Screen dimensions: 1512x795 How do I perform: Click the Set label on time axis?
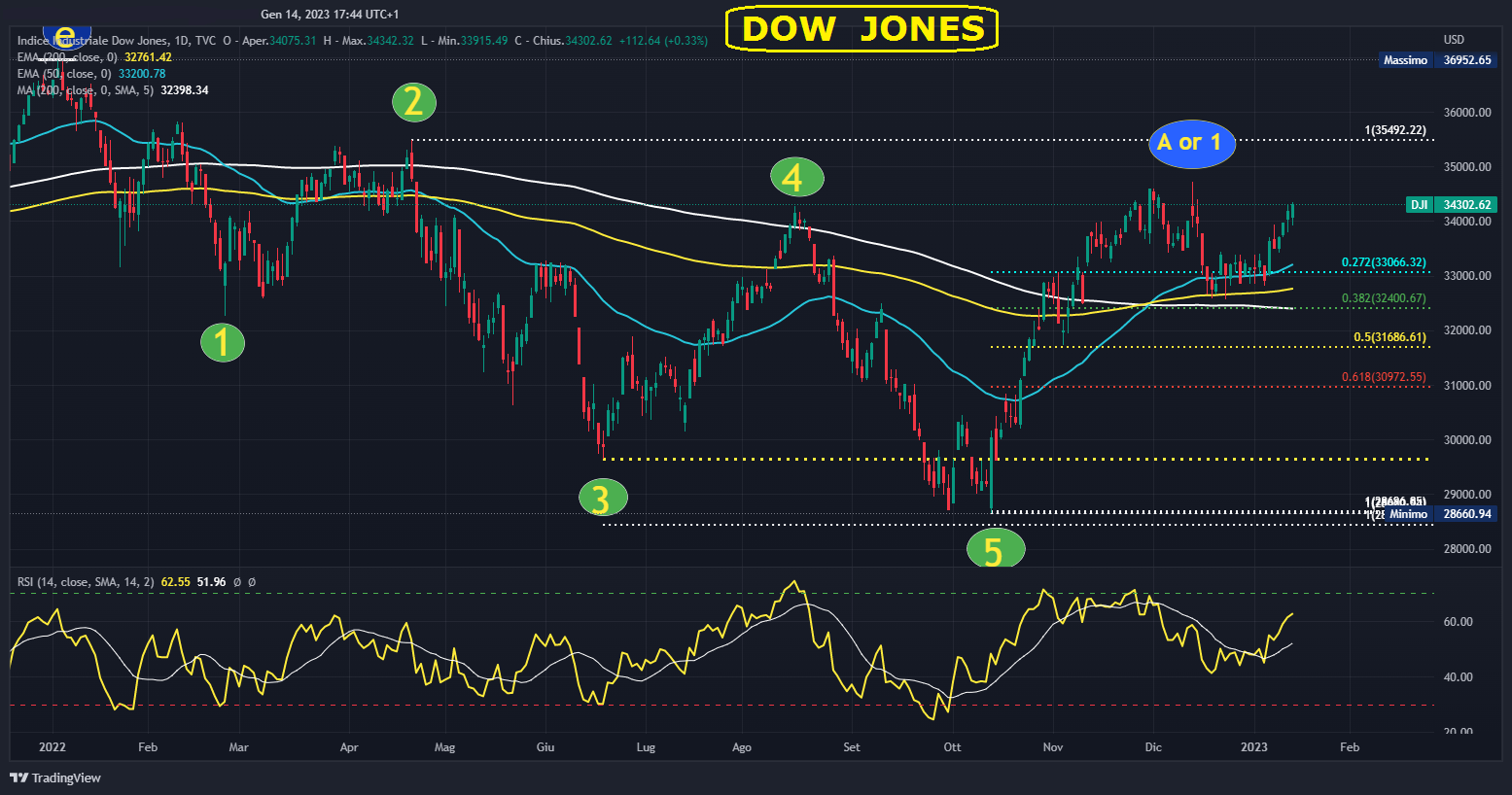pyautogui.click(x=852, y=747)
